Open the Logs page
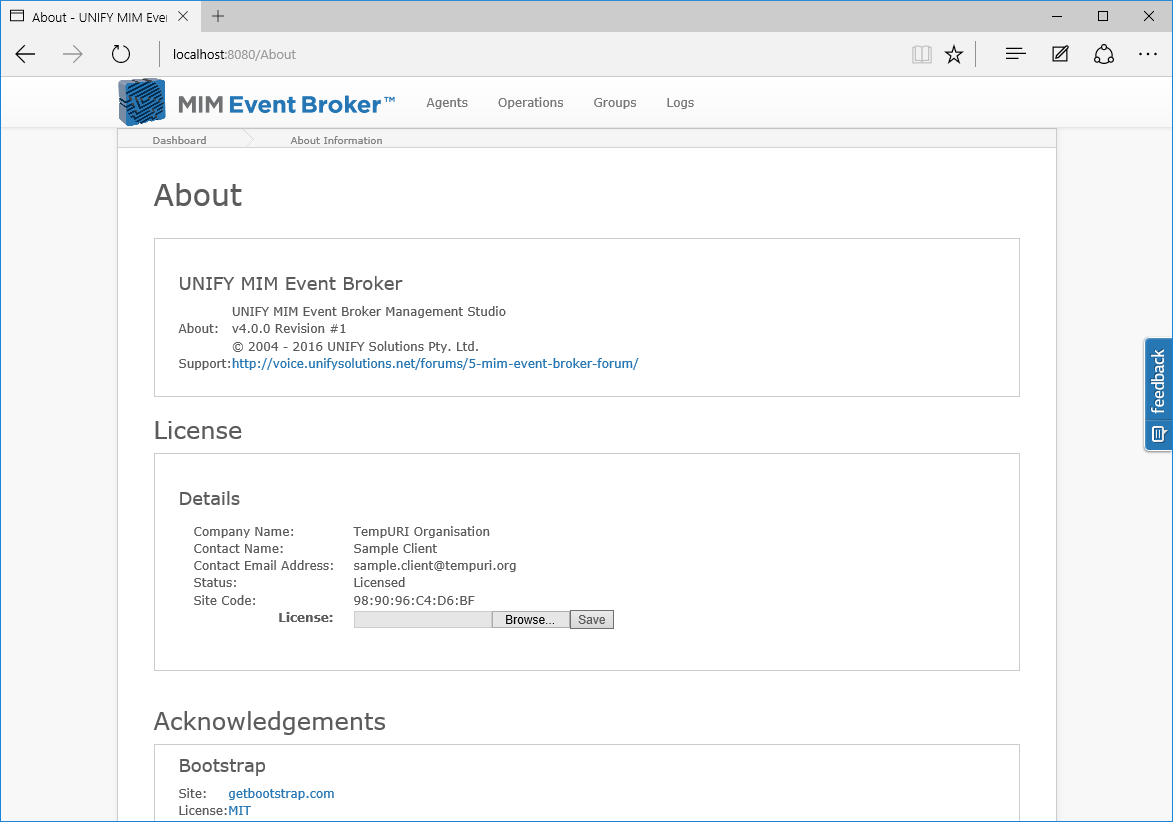The height and width of the screenshot is (822, 1173). pyautogui.click(x=680, y=102)
